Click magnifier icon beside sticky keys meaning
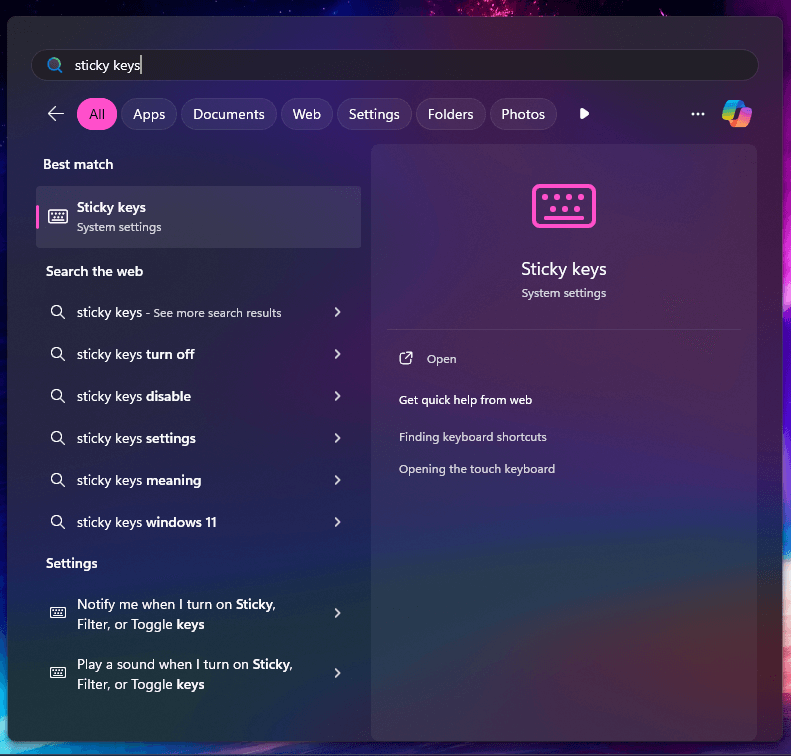 click(x=58, y=480)
